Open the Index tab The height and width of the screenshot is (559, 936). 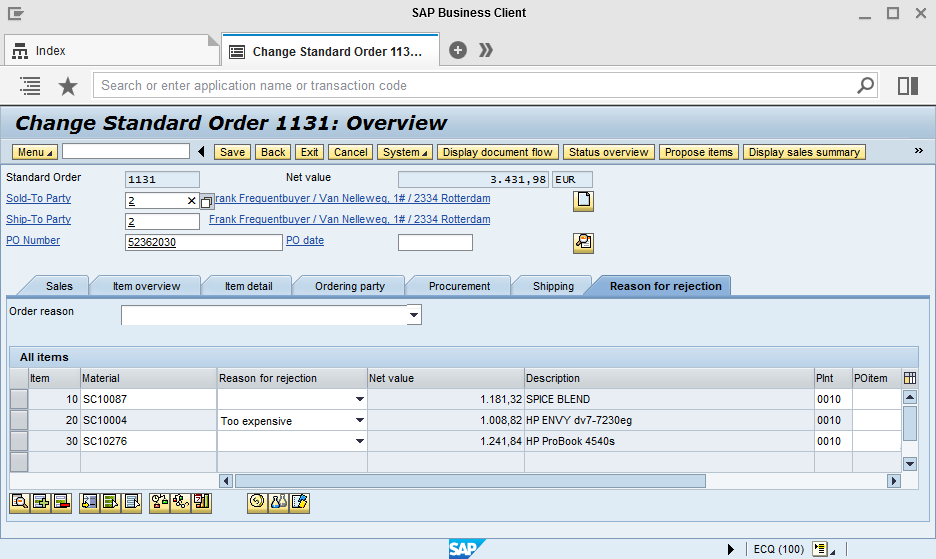tap(112, 51)
